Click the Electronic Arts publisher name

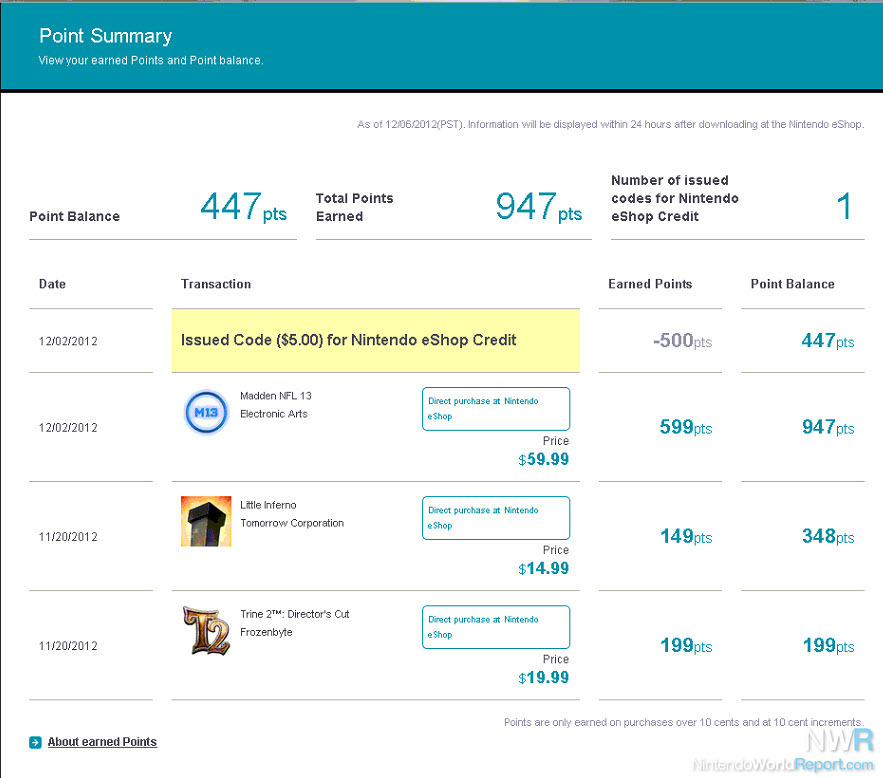tap(274, 414)
